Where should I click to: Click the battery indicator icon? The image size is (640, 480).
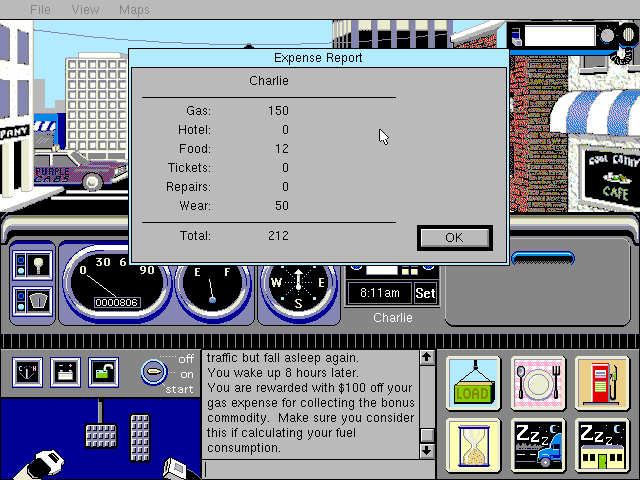tap(65, 372)
